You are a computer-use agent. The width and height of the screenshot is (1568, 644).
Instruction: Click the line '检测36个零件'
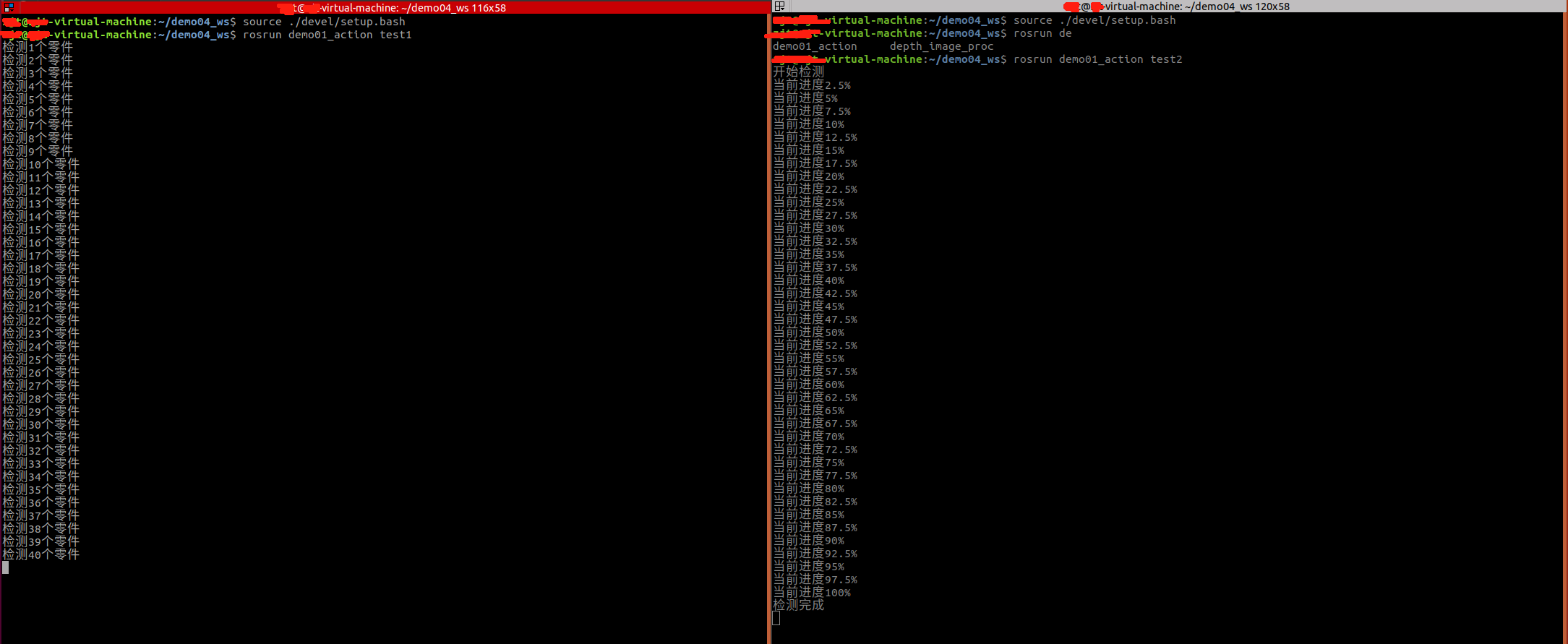pos(40,502)
